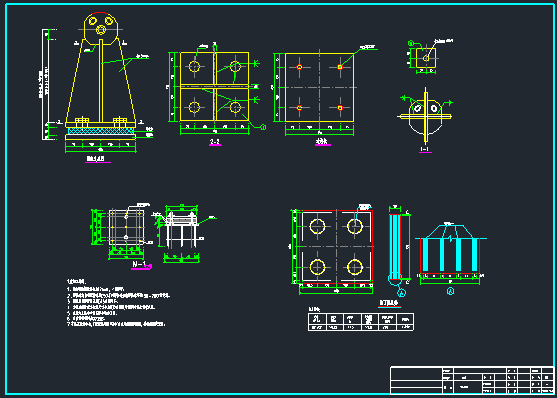Click the "1-1" section view label
557x398 pixels.
[425, 149]
